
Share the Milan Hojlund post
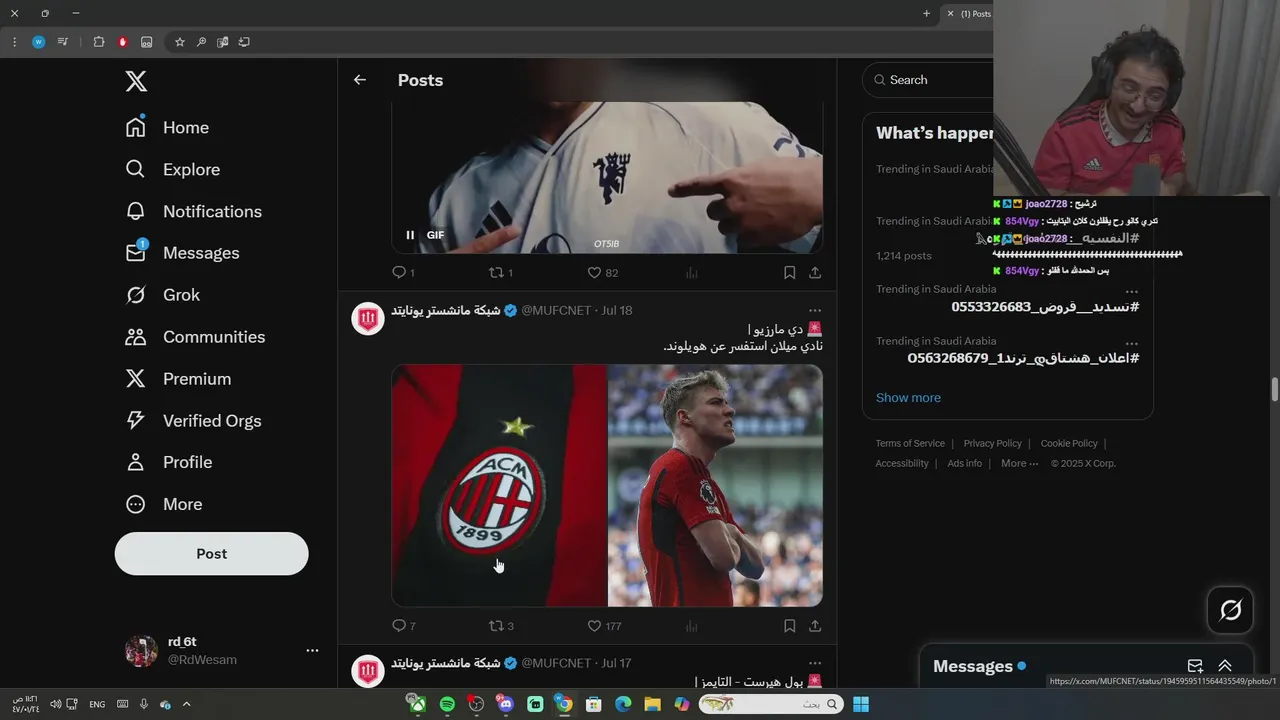[x=815, y=626]
